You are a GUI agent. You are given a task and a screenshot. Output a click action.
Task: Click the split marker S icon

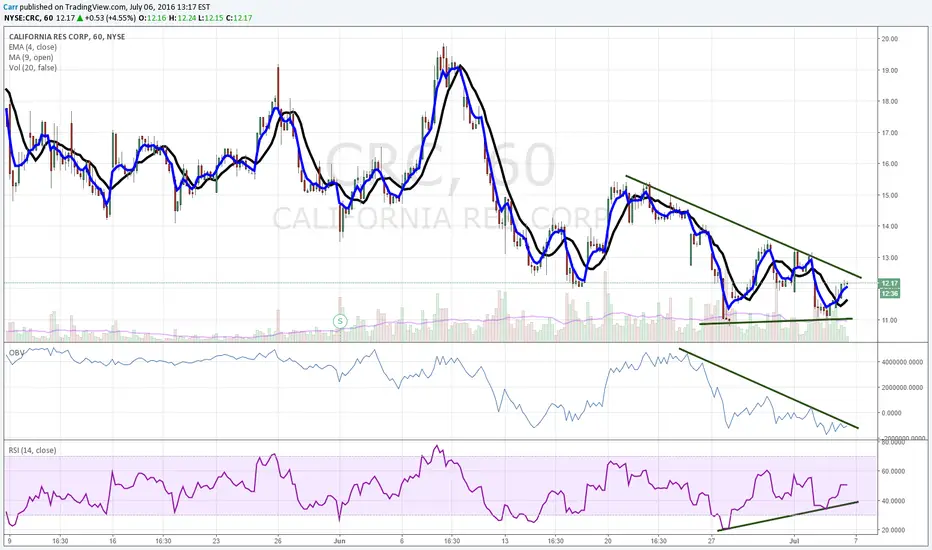tap(340, 321)
